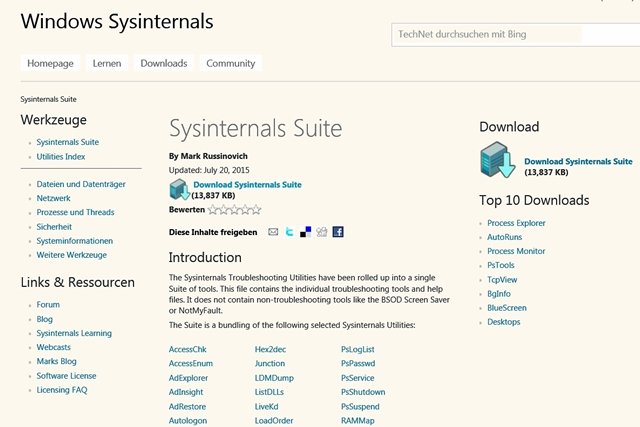The image size is (640, 427).
Task: Open the Netzwerk category
Action: [x=53, y=198]
